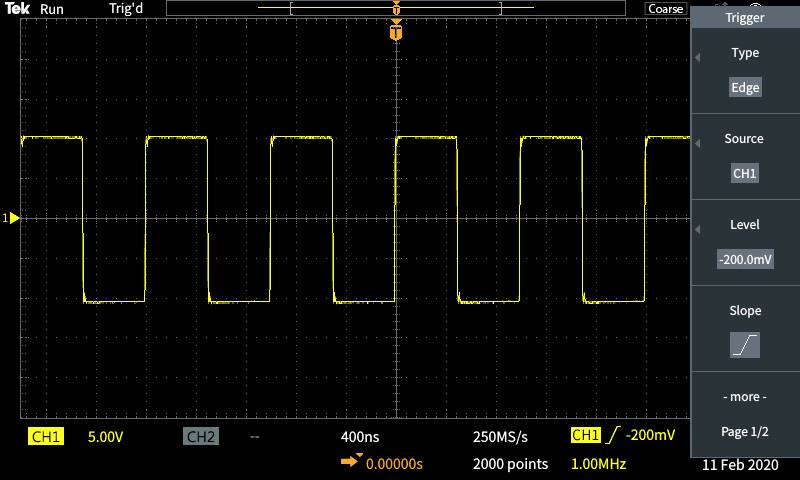Open the trigger Source CH1 selector

coord(745,173)
